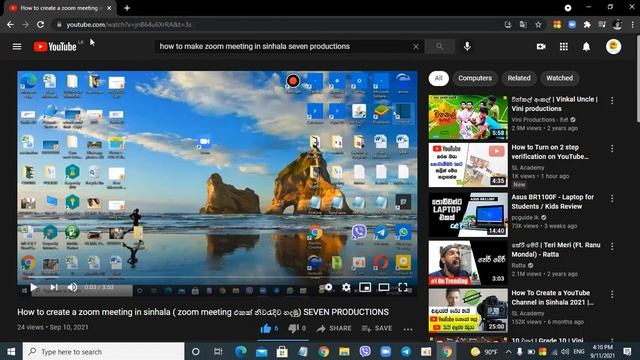Open the player settings gear
640x360 pixels.
click(346, 287)
